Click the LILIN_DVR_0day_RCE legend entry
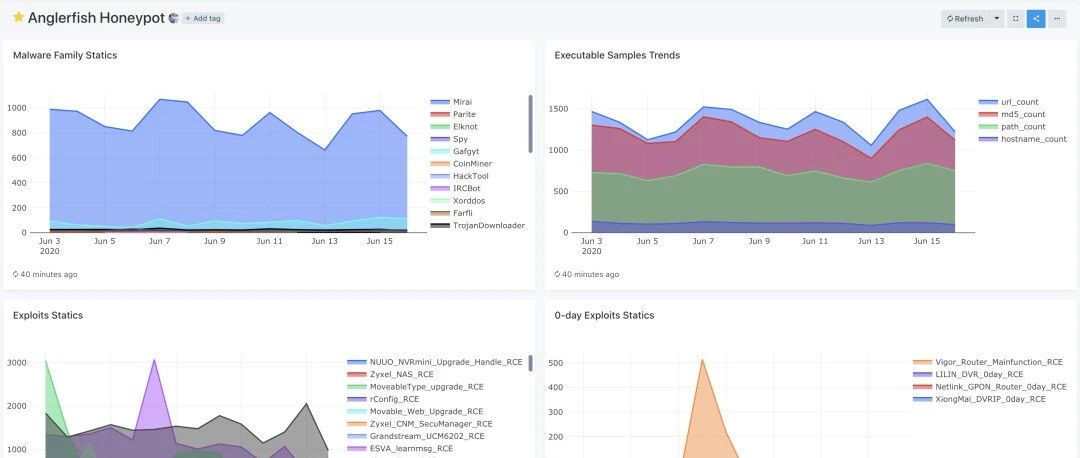 968,375
